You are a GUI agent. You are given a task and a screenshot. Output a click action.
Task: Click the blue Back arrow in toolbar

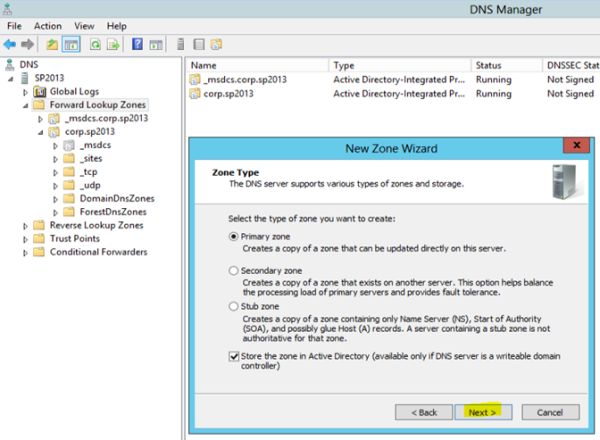pos(10,44)
